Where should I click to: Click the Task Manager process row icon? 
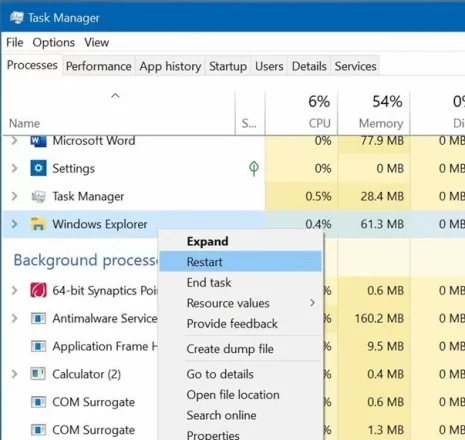coord(38,197)
